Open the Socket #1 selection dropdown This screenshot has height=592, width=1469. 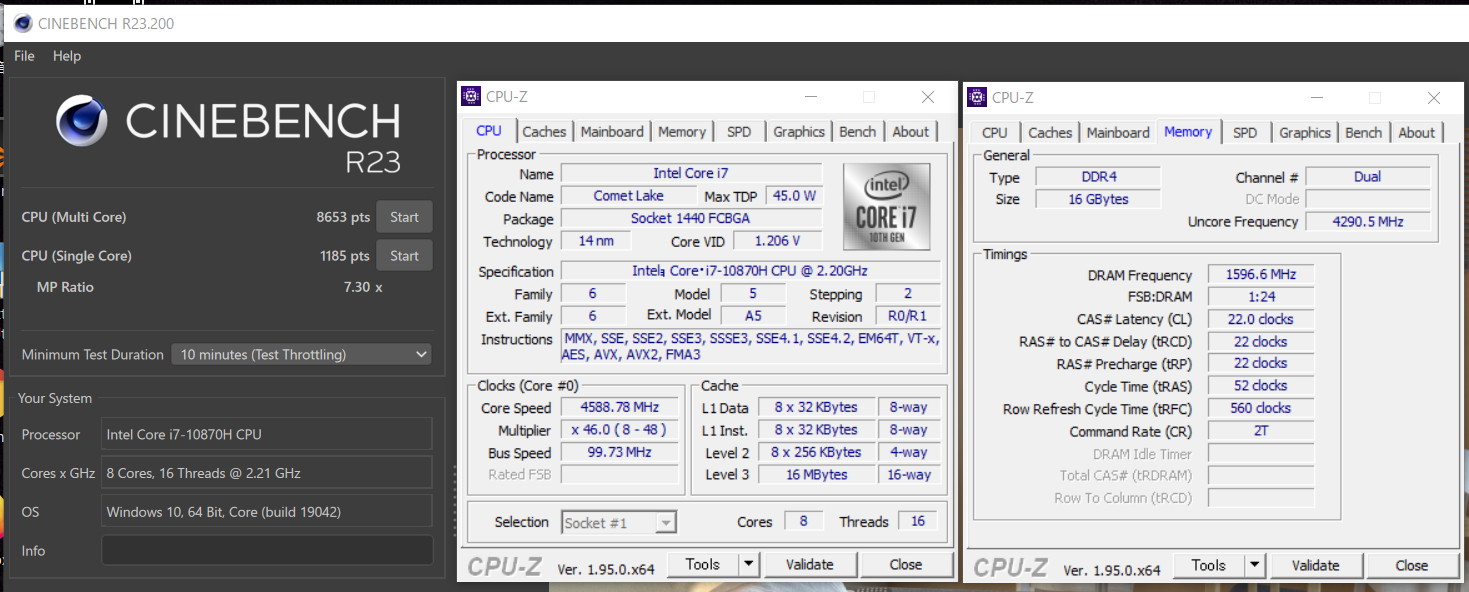pyautogui.click(x=619, y=523)
